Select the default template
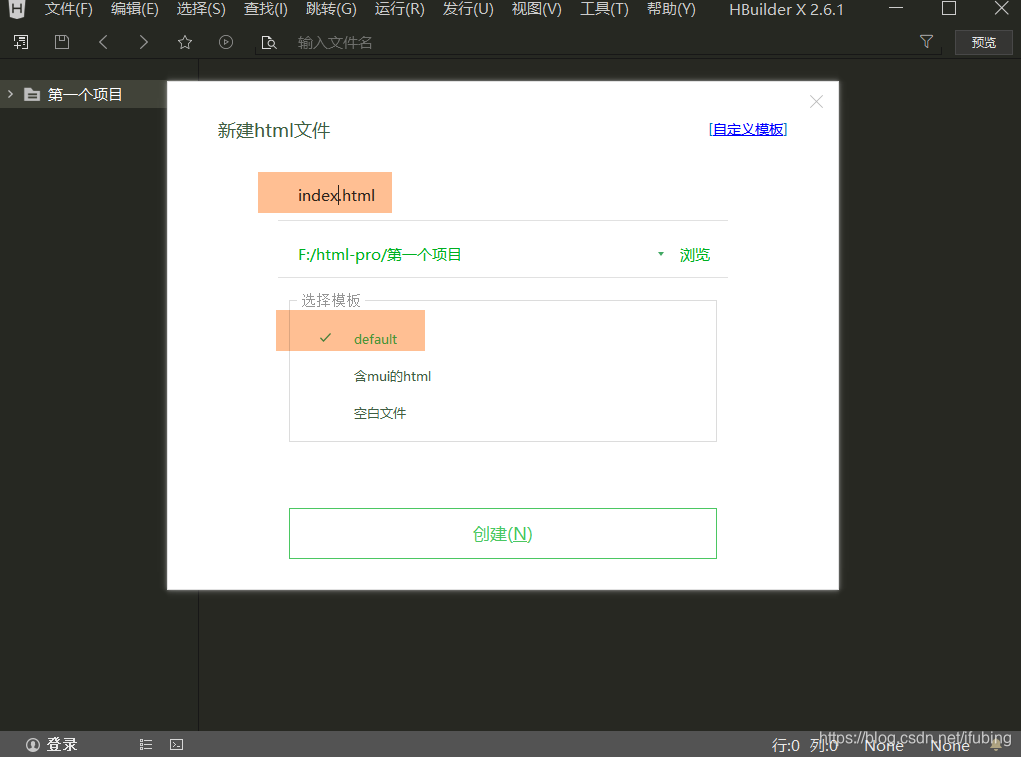 point(375,339)
